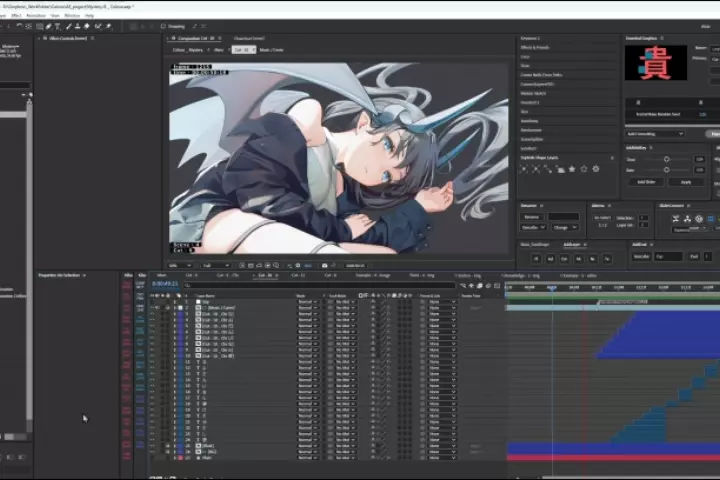
Task: Open Motion Sketch panel entry
Action: click(533, 93)
